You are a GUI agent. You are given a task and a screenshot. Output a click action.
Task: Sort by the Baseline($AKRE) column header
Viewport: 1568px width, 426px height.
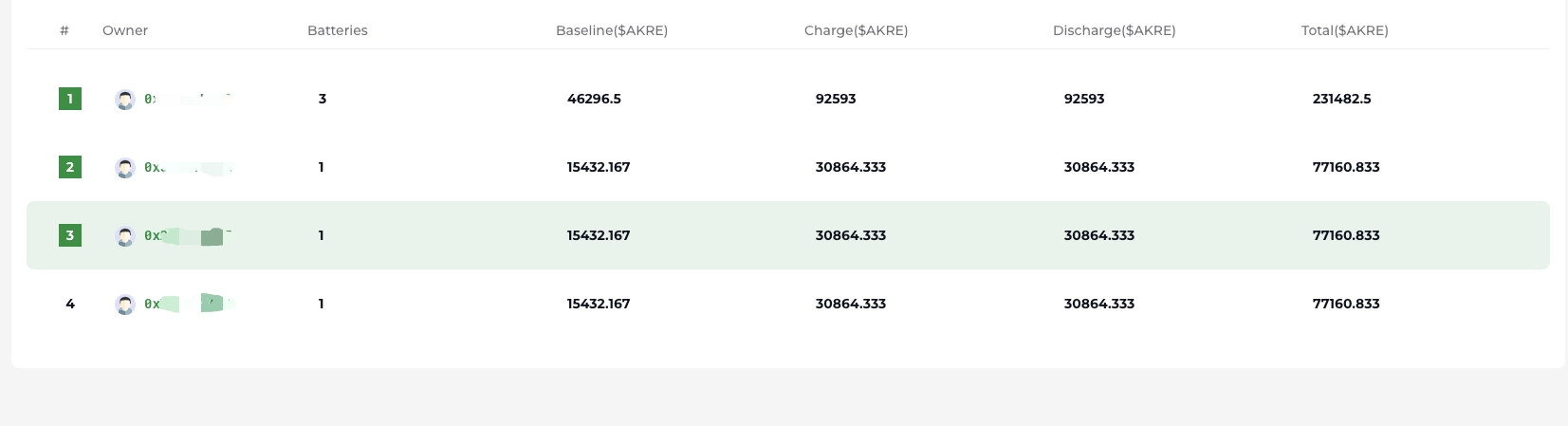[x=612, y=30]
